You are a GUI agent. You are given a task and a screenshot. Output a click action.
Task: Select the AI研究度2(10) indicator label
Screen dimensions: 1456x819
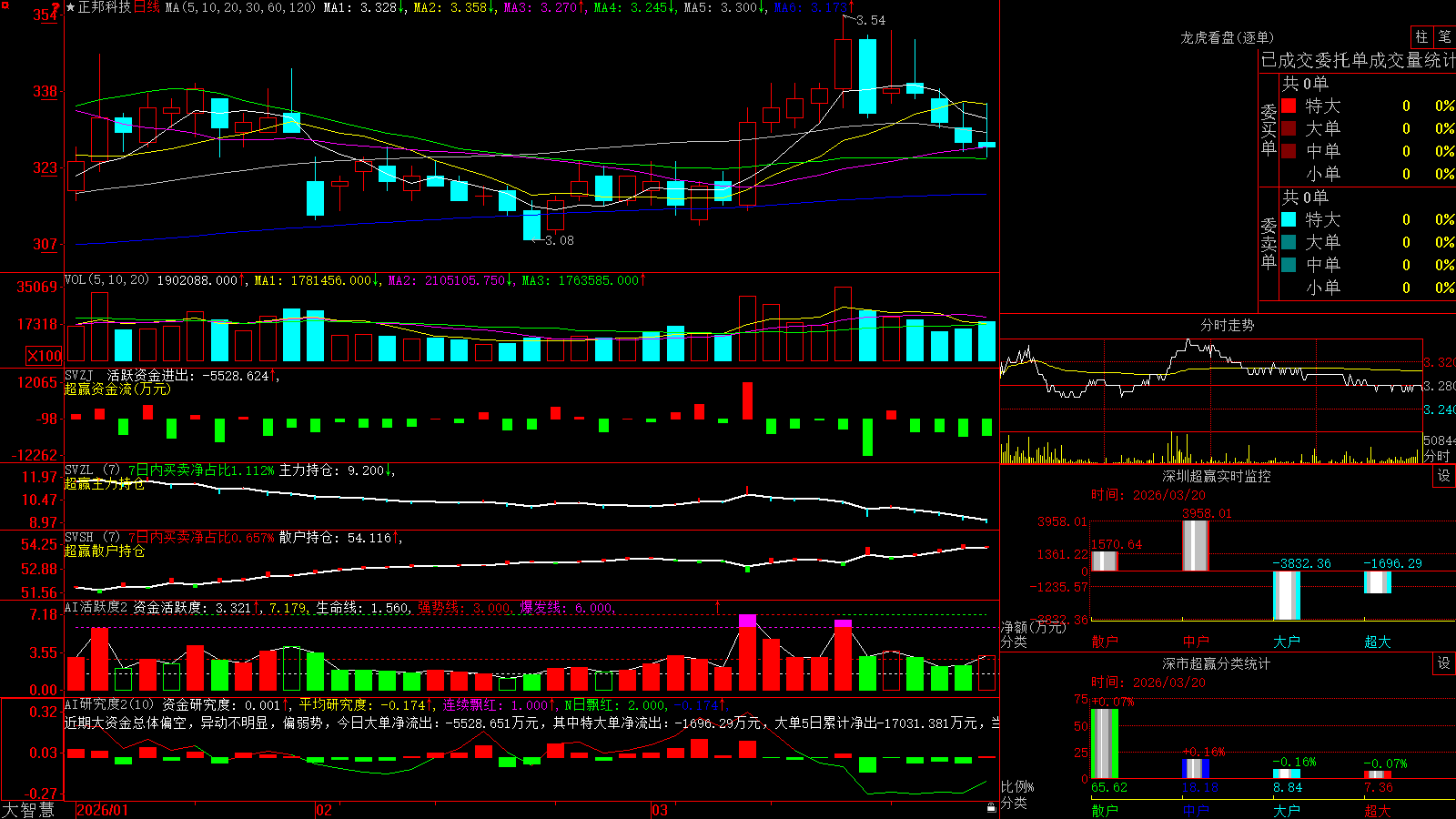click(x=109, y=704)
